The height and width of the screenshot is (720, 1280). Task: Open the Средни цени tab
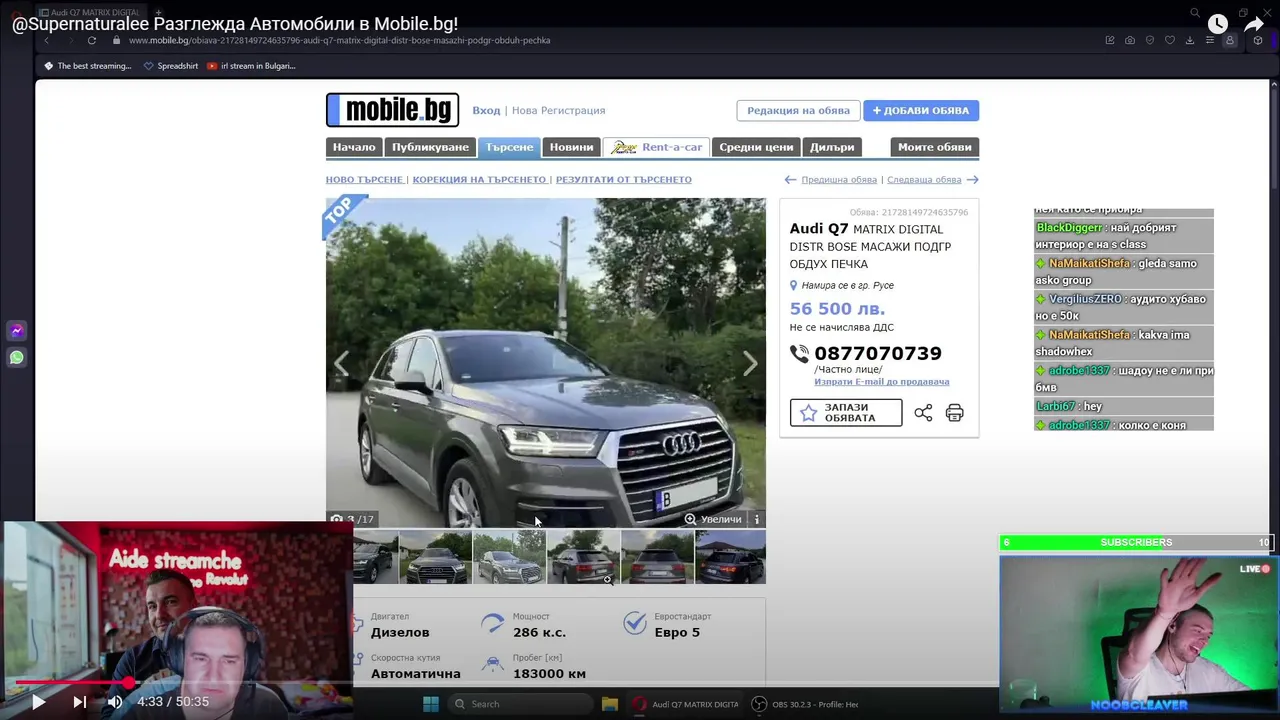click(x=756, y=147)
